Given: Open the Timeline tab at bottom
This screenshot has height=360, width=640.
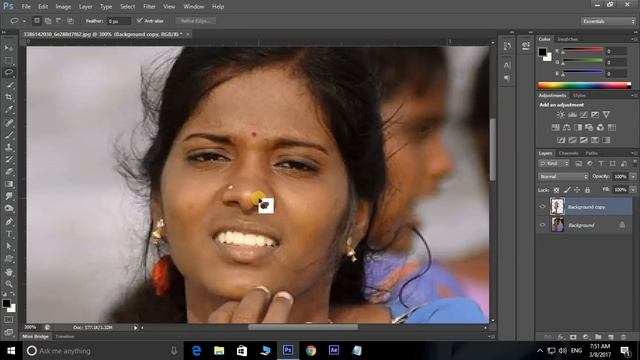Looking at the screenshot, I should (x=64, y=337).
